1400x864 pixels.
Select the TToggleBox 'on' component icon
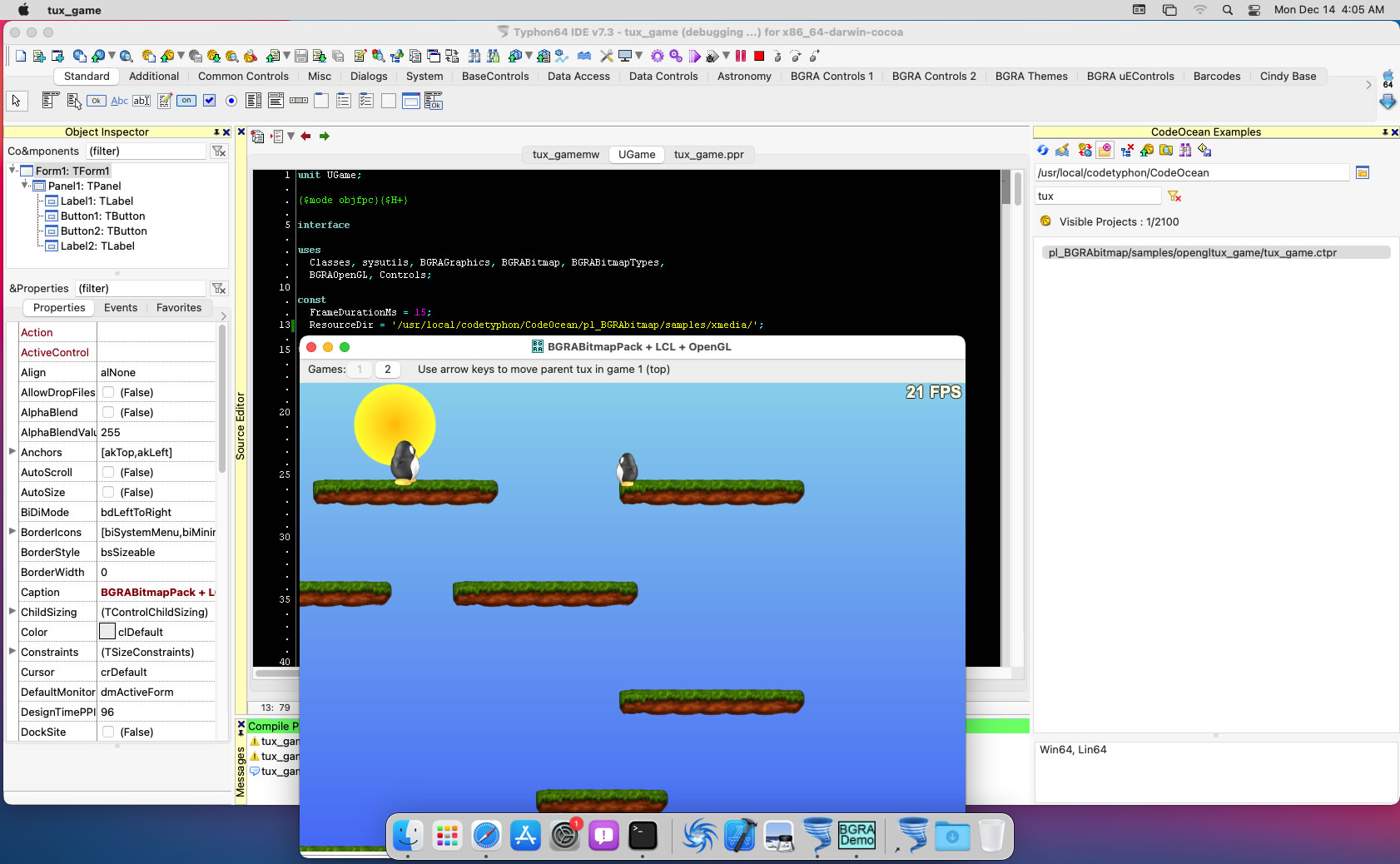[186, 101]
